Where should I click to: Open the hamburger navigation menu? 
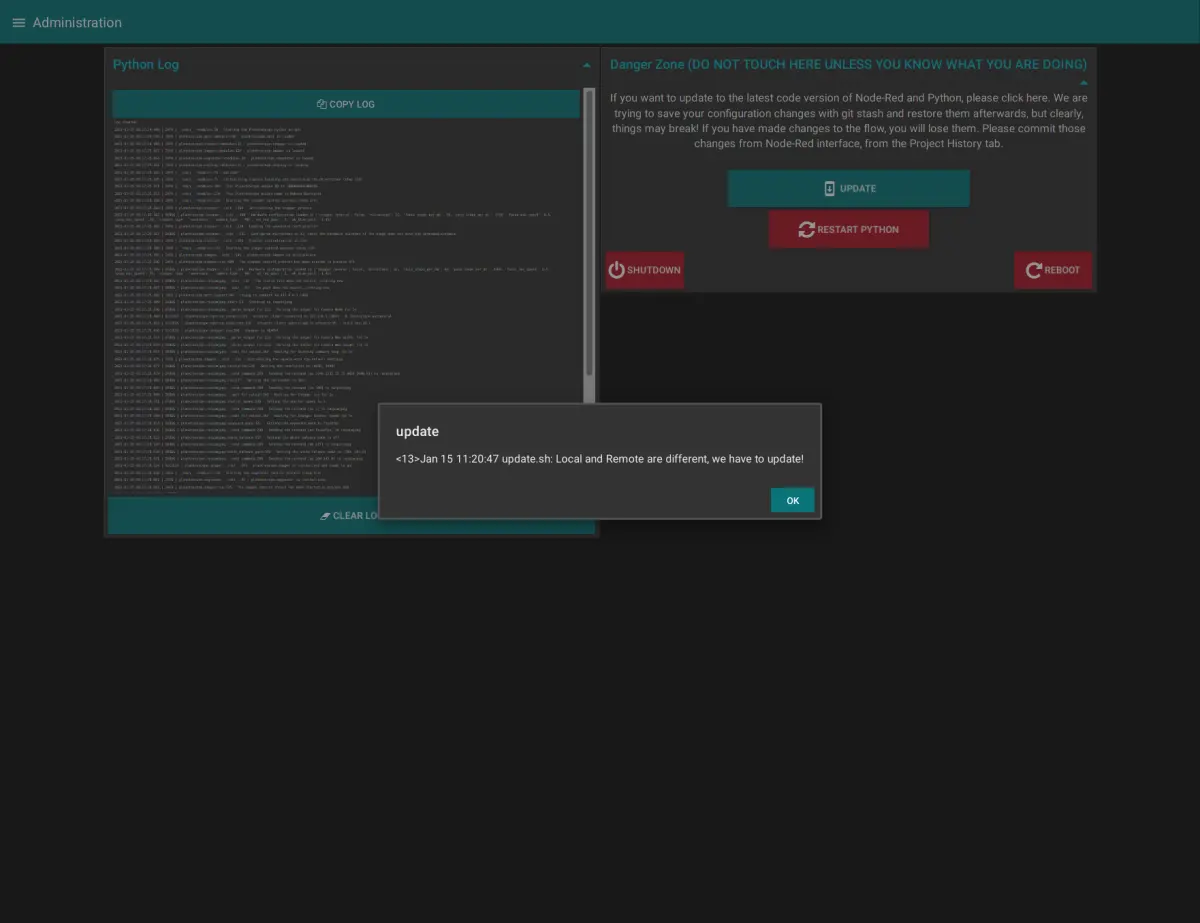click(18, 23)
